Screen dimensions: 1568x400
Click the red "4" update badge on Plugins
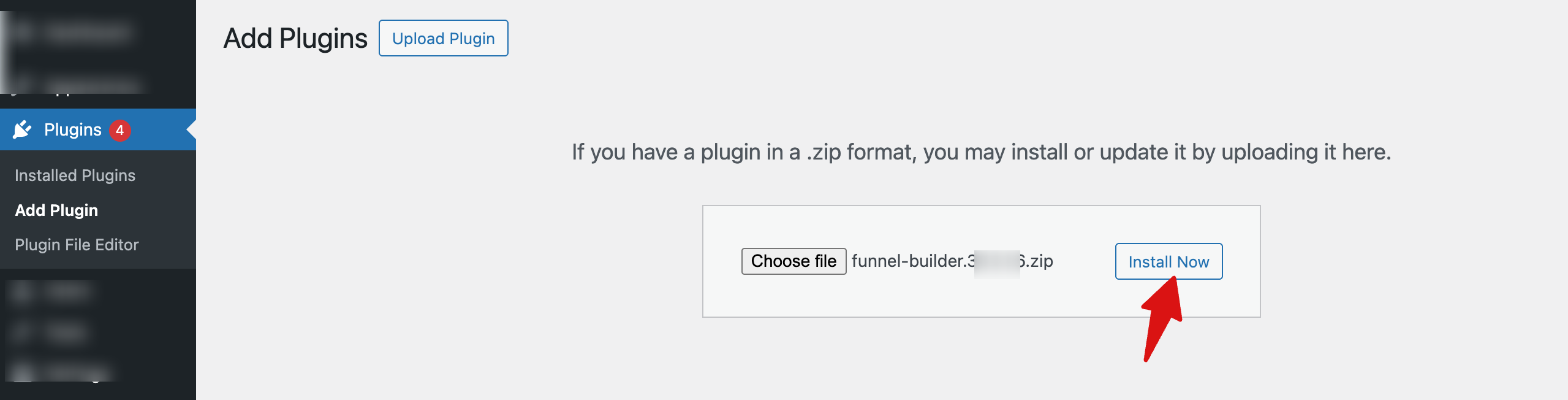[x=121, y=129]
